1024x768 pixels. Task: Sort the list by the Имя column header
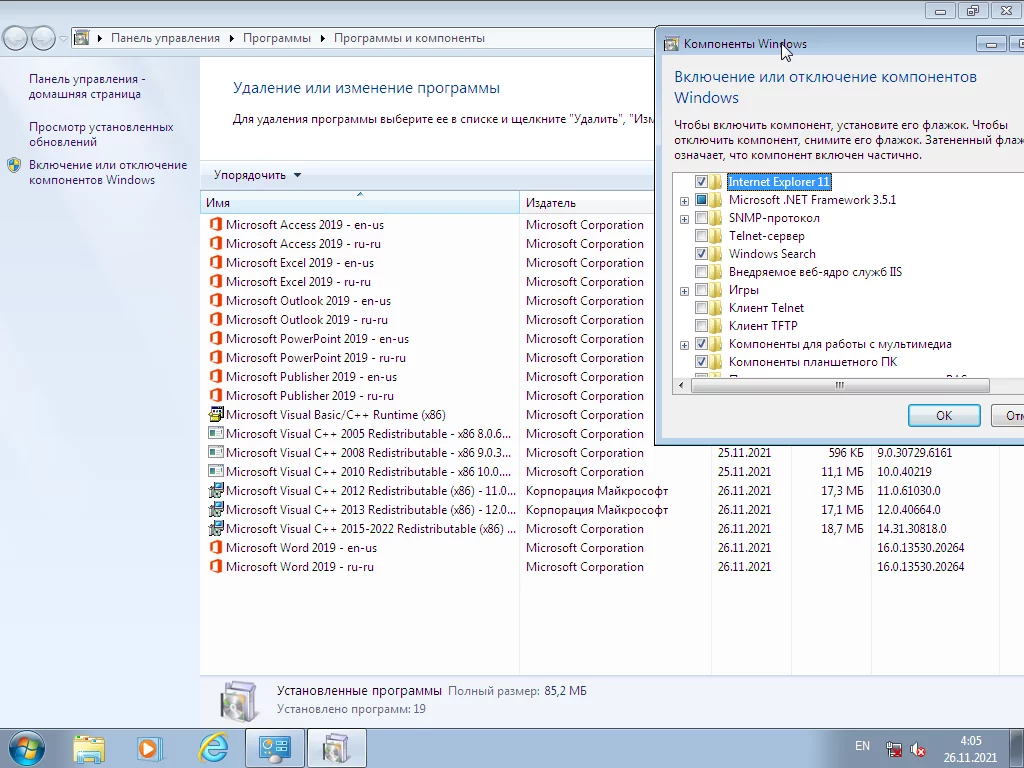(x=359, y=202)
